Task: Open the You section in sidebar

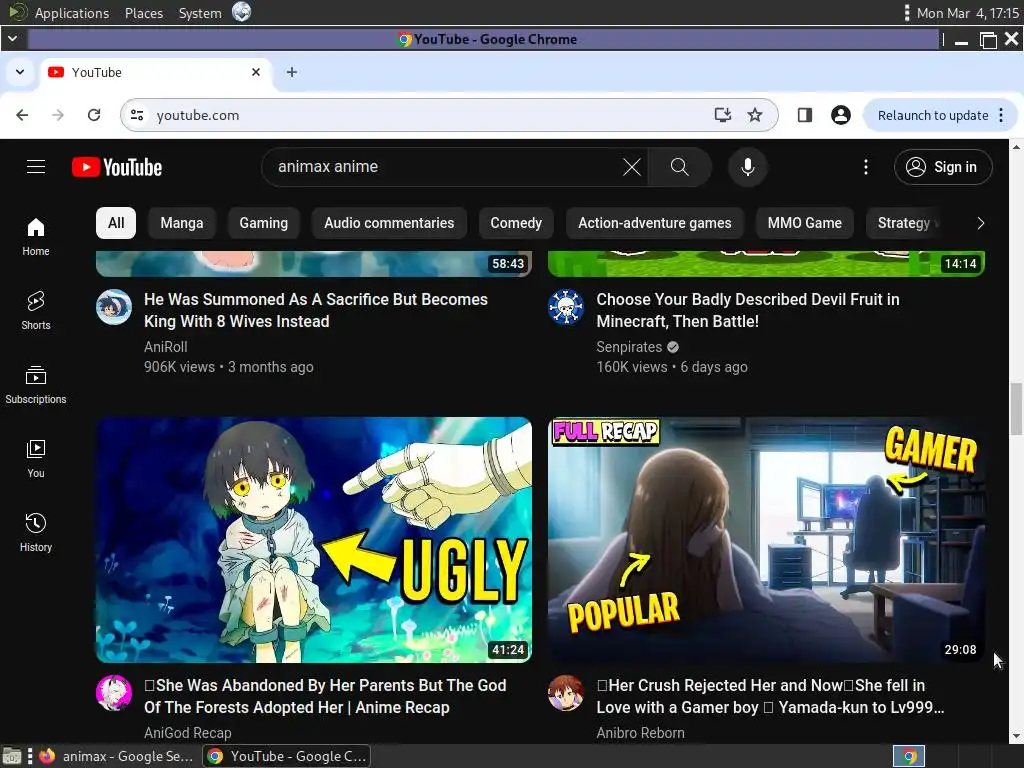Action: click(x=36, y=458)
